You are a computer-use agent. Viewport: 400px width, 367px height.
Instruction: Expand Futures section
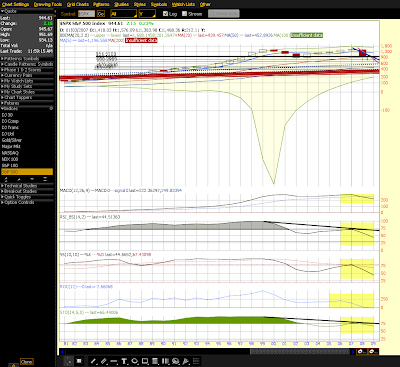(x=27, y=103)
